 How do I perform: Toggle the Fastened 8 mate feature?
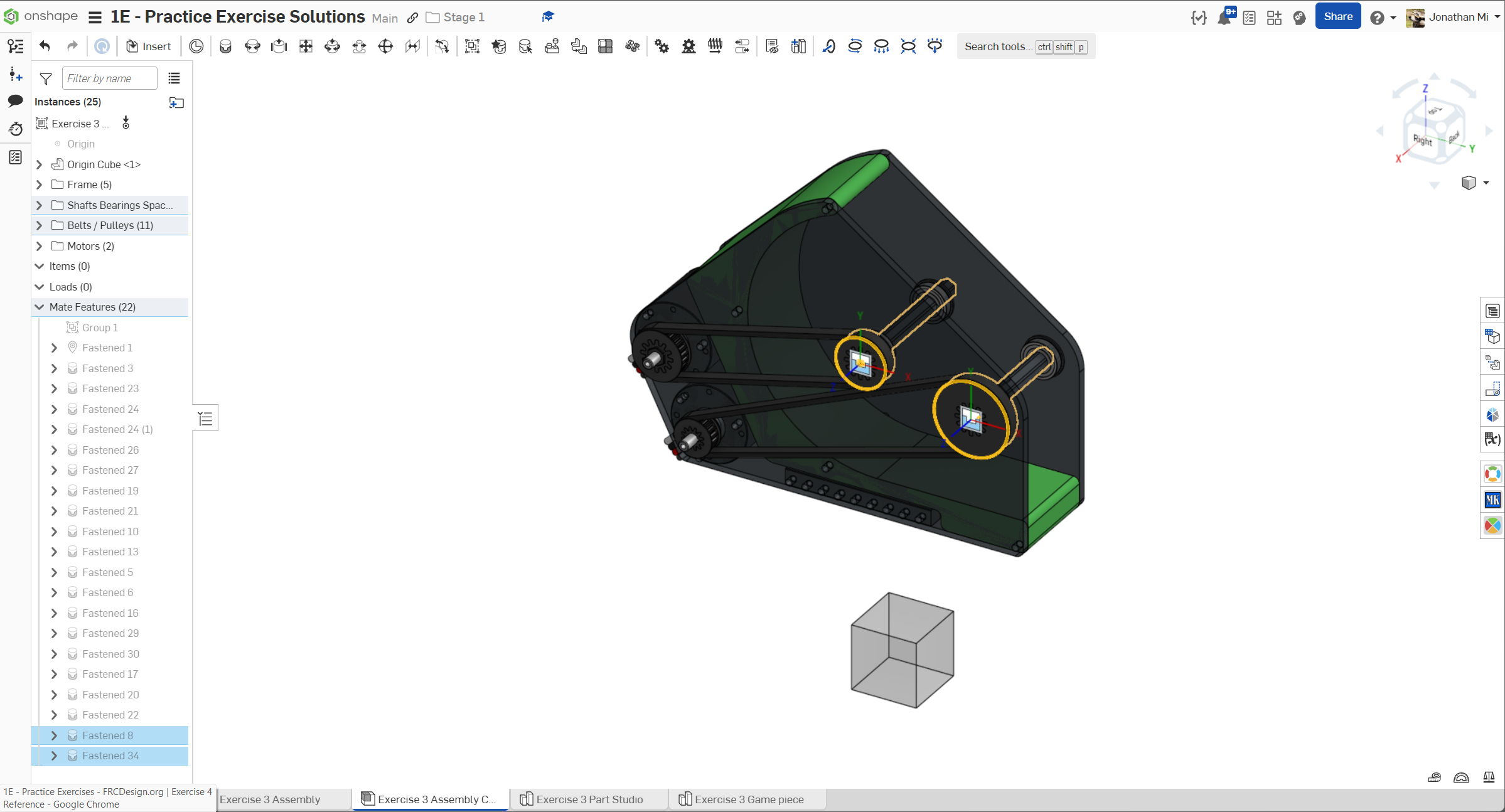click(x=107, y=735)
